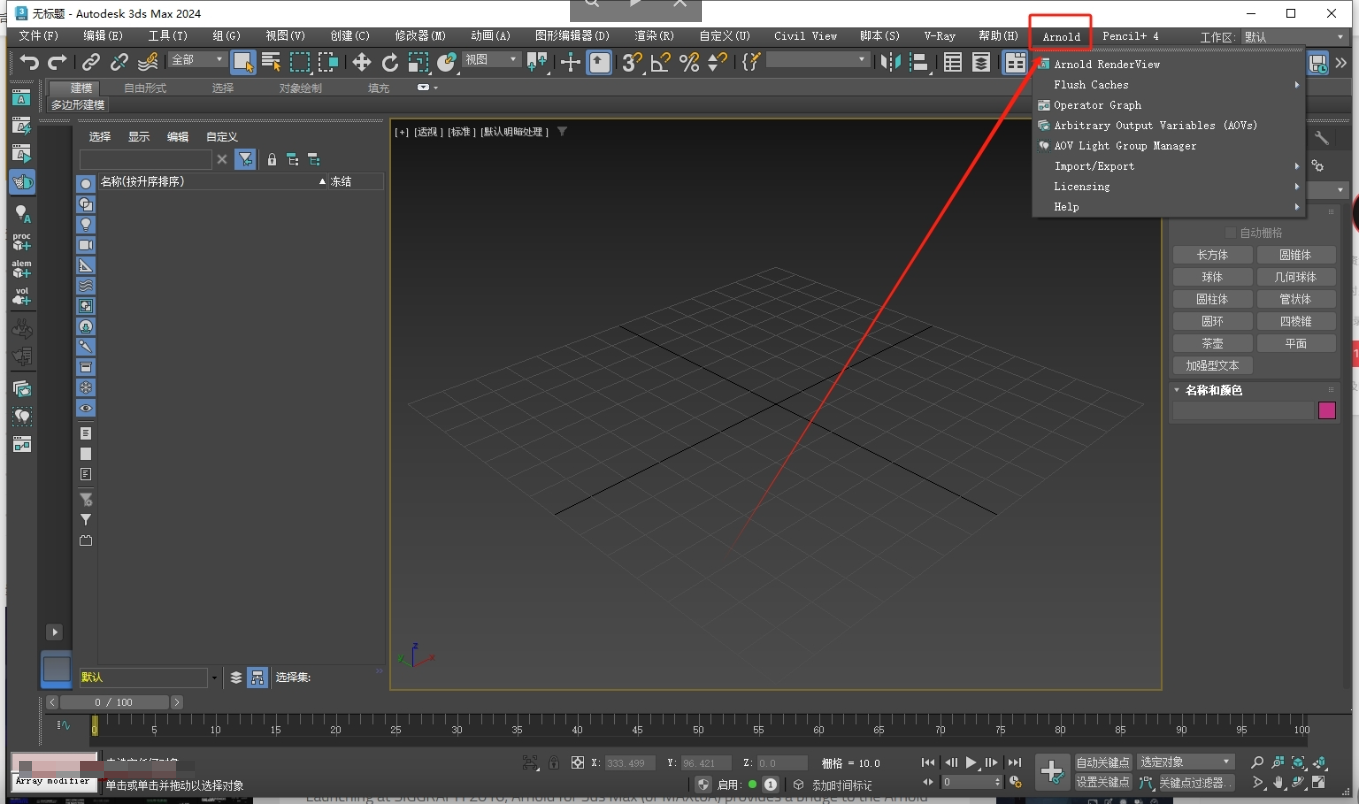Screen dimensions: 1359x804
Task: Click the Undo arrow in main toolbar
Action: (29, 62)
